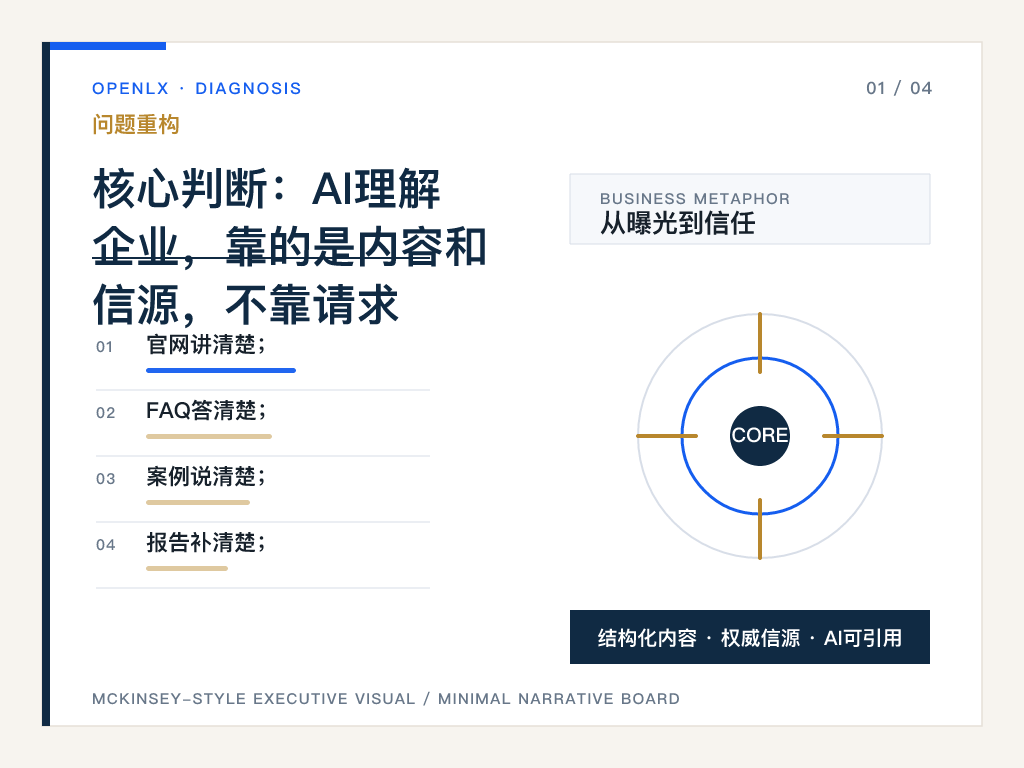The height and width of the screenshot is (768, 1024).
Task: Click the number '04' beside 报告补清楚
Action: click(x=105, y=545)
